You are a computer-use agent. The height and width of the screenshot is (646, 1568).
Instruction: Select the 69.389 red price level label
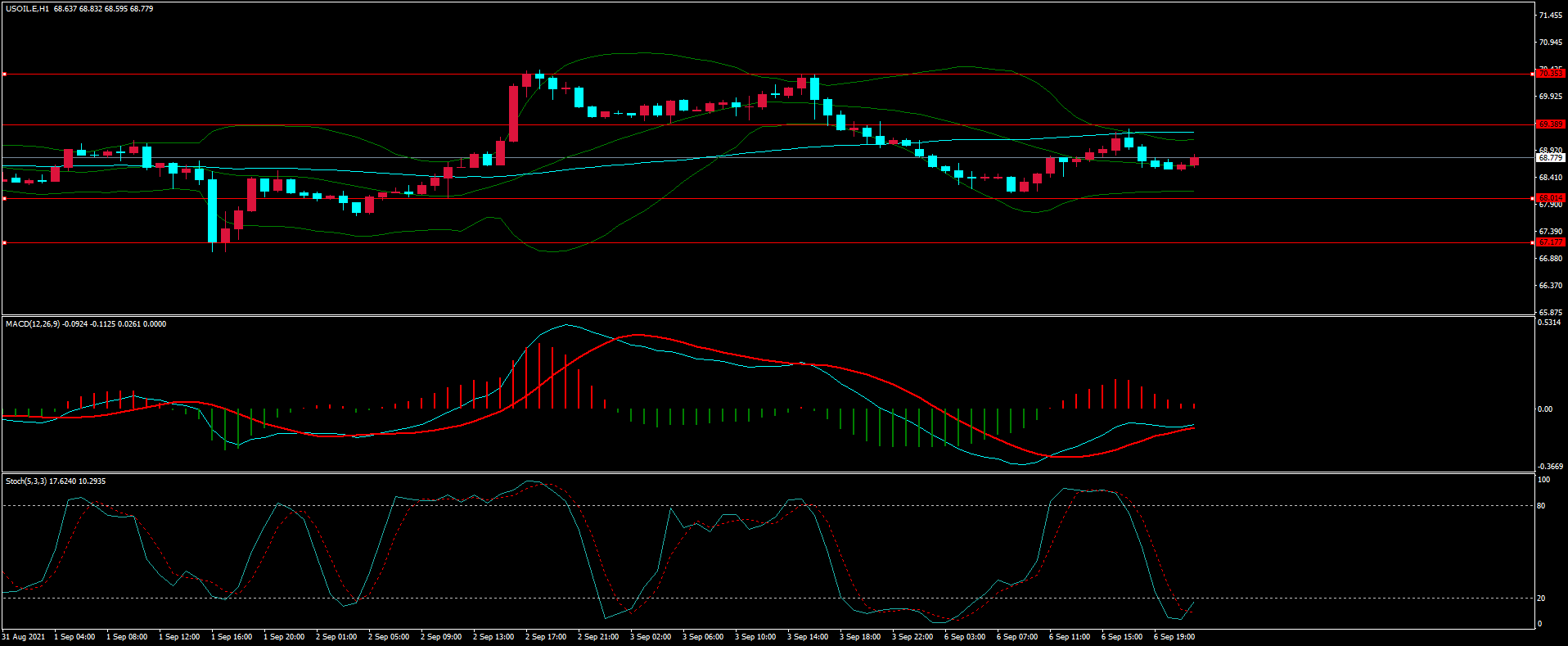pos(1550,124)
